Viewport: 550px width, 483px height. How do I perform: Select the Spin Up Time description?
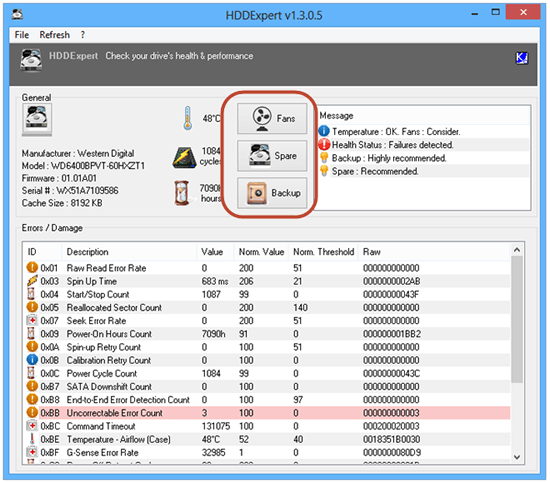pos(92,281)
